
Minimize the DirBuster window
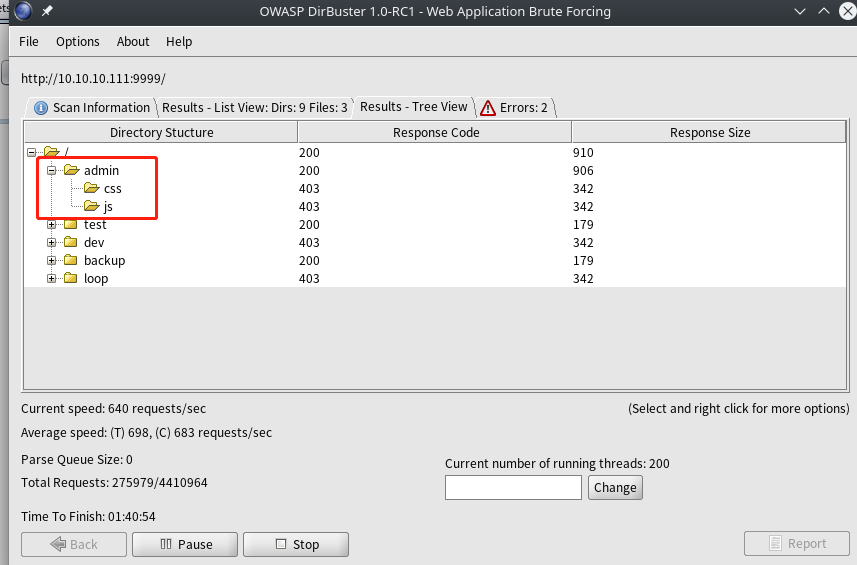tap(800, 11)
